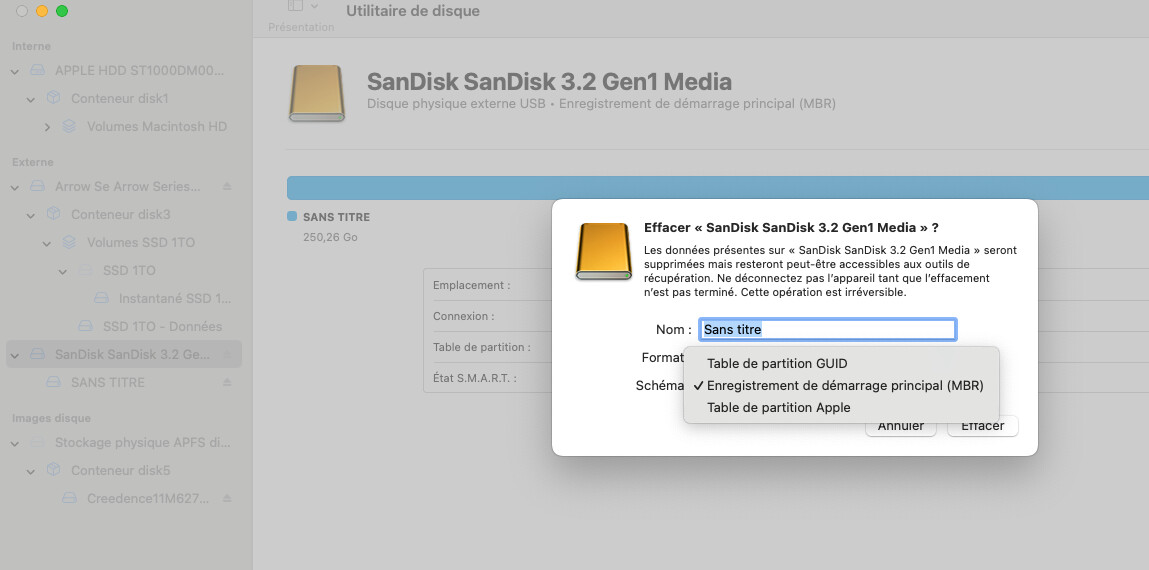The height and width of the screenshot is (570, 1149).
Task: Confirm with the Effacer button
Action: (983, 426)
